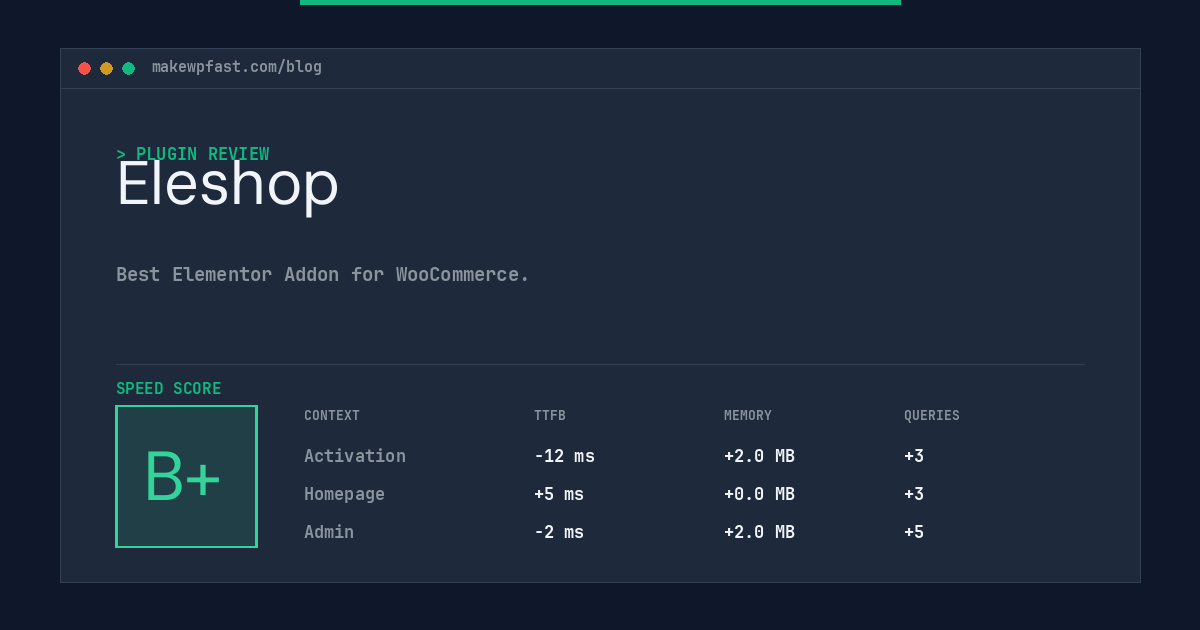This screenshot has width=1200, height=630.
Task: Click the Activation queries value +3
Action: [x=914, y=456]
